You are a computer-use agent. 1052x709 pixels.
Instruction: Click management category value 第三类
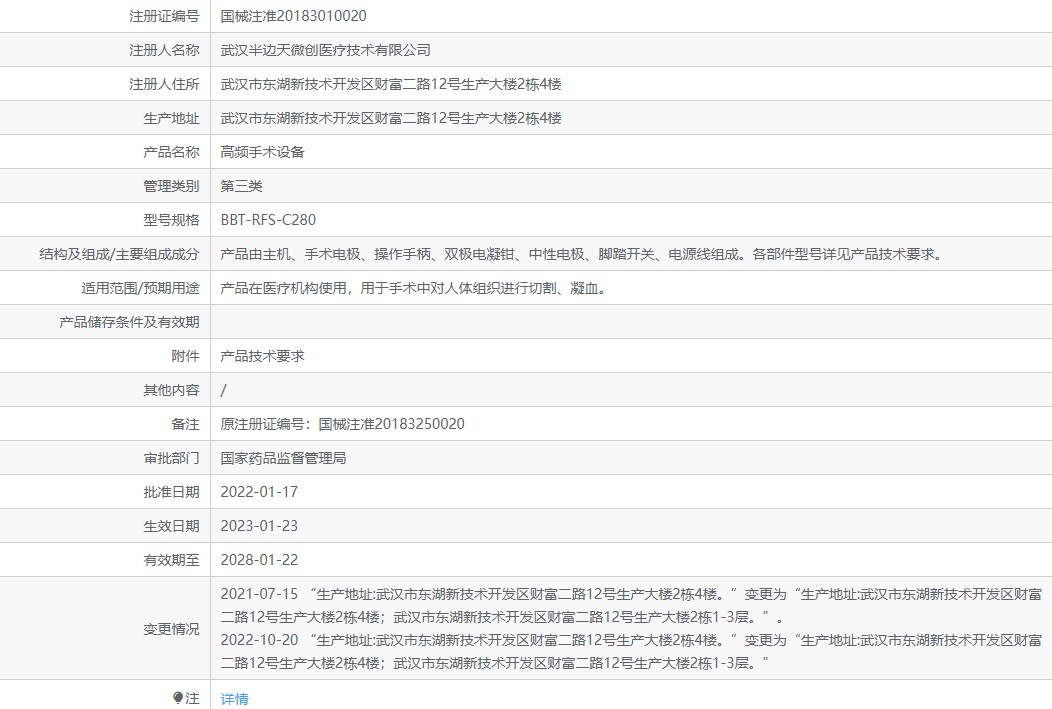coord(242,186)
